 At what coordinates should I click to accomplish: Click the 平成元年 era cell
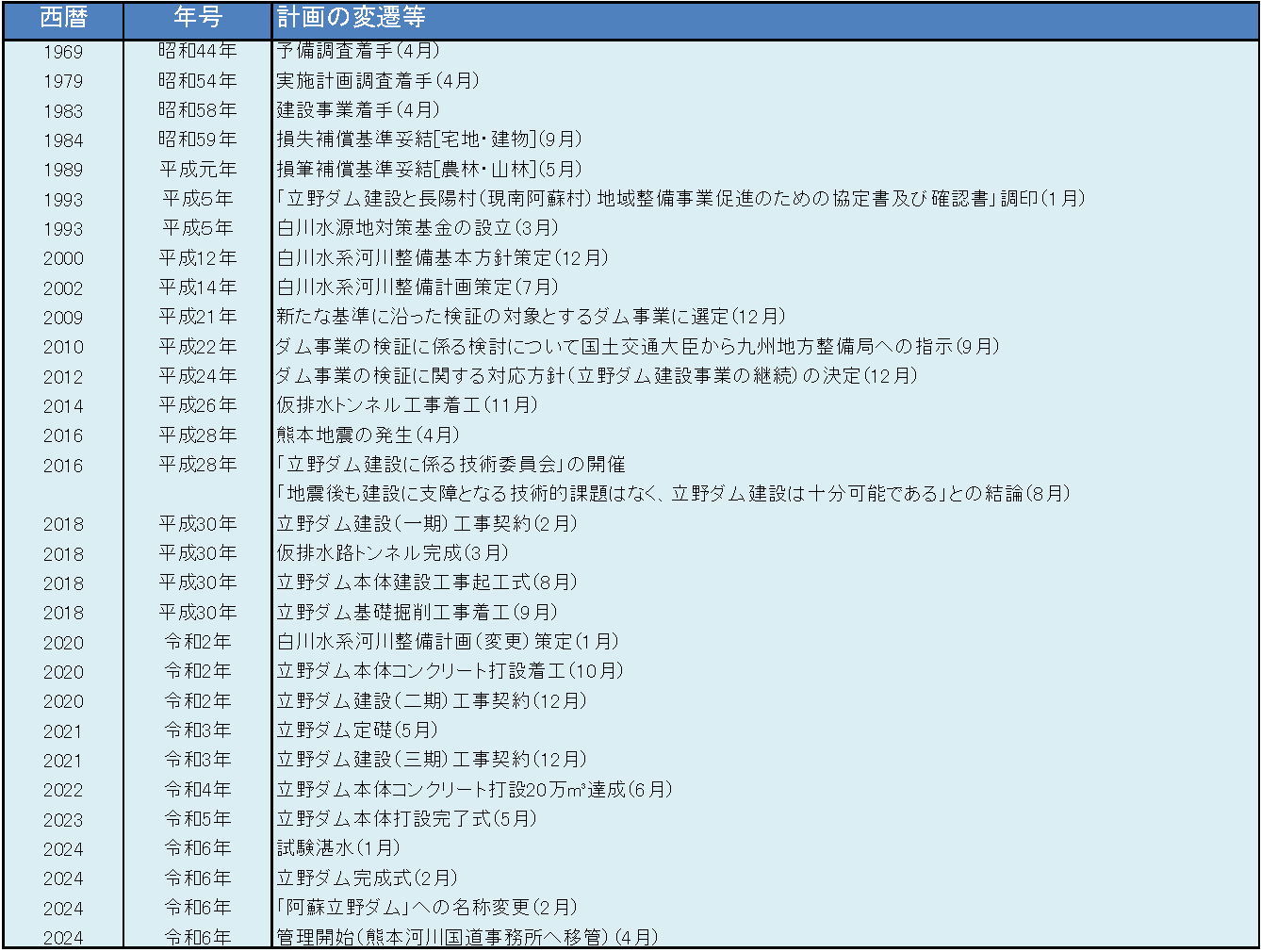pos(198,170)
